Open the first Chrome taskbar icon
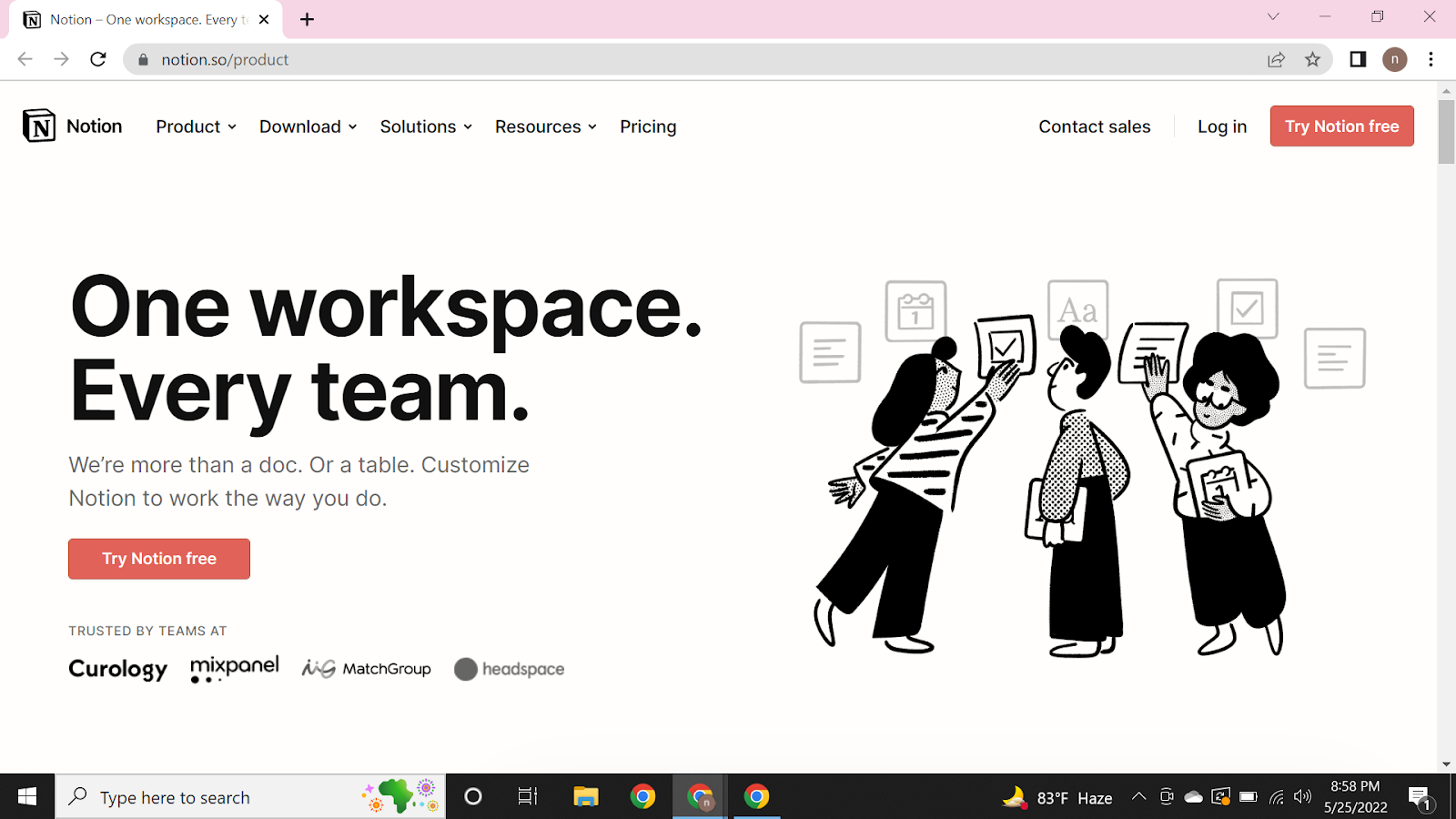 tap(642, 797)
